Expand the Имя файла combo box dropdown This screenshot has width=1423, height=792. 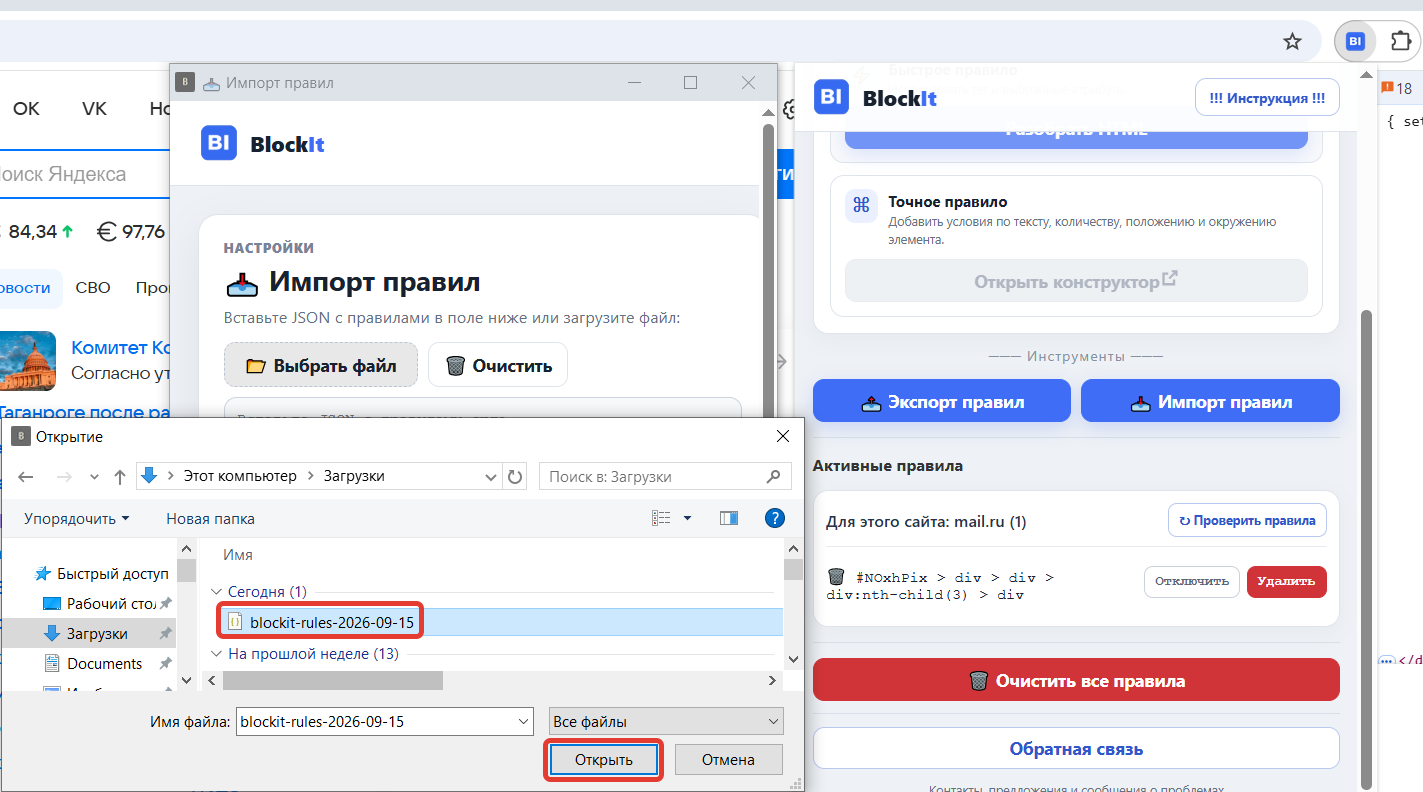click(523, 721)
